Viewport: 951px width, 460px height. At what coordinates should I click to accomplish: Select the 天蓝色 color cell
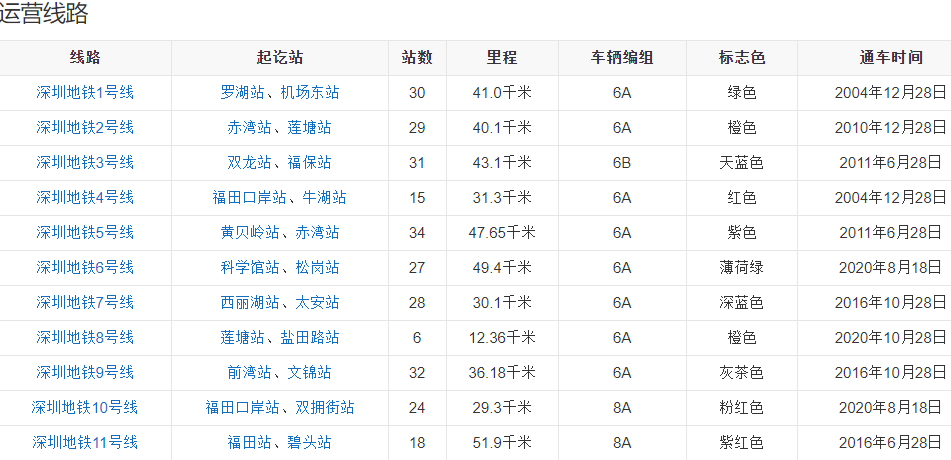tap(742, 163)
